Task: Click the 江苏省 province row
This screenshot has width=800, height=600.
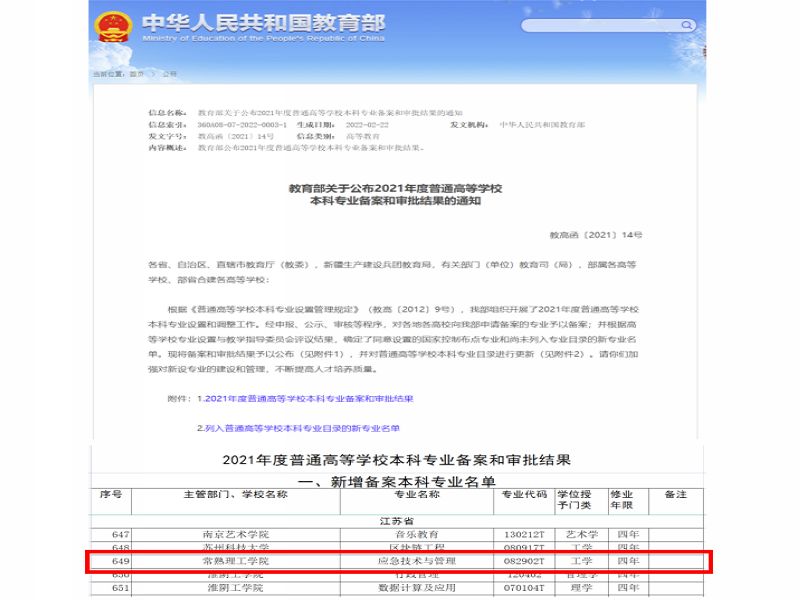Action: click(396, 521)
